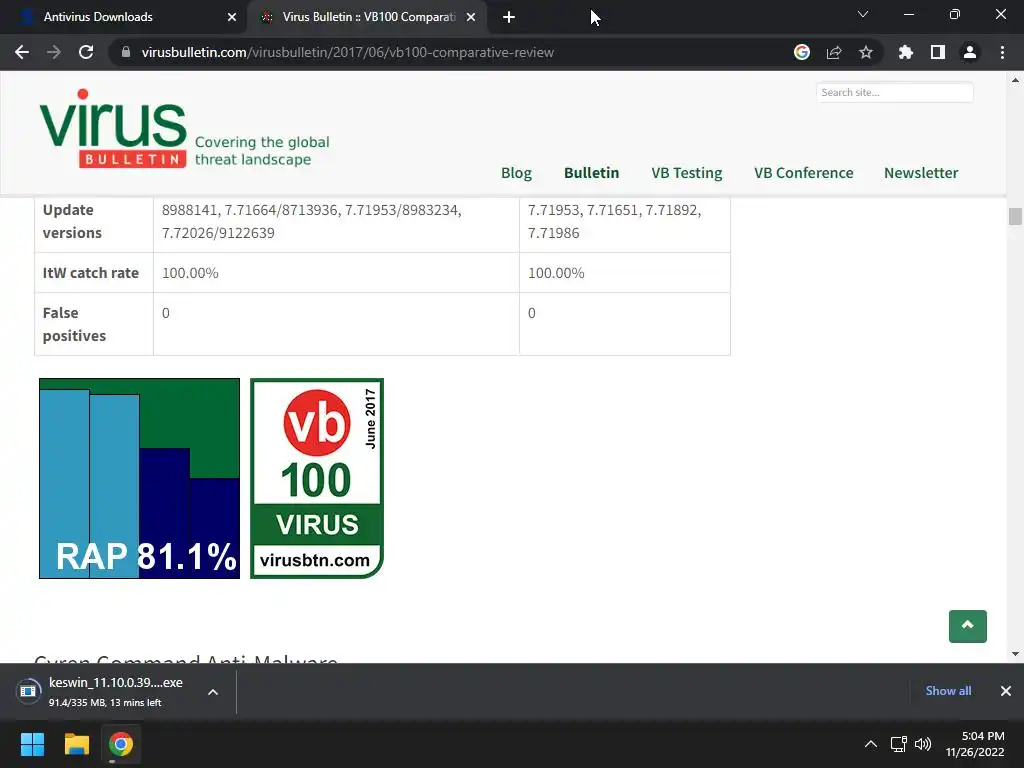Expand the keswin download options chevron
The width and height of the screenshot is (1024, 768).
(213, 692)
